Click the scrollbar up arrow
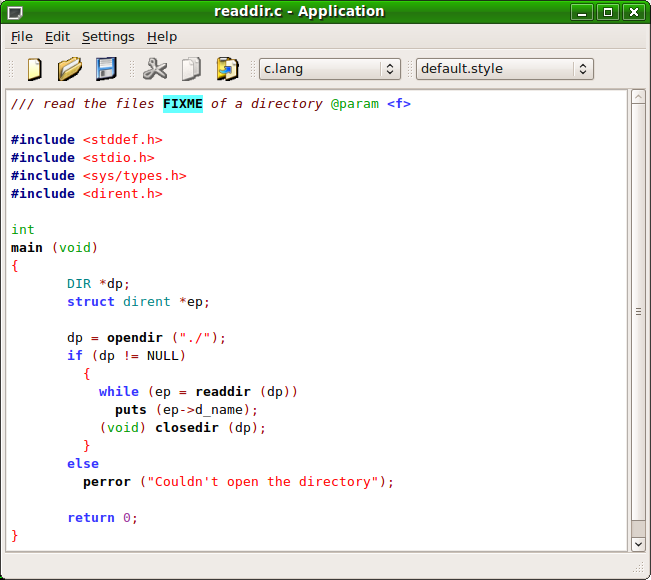 point(639,96)
